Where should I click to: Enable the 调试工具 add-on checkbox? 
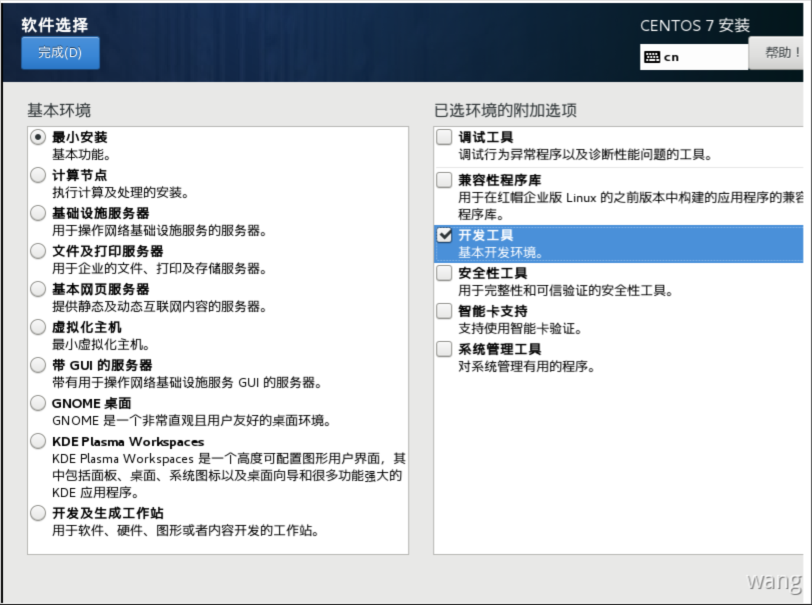coord(445,137)
